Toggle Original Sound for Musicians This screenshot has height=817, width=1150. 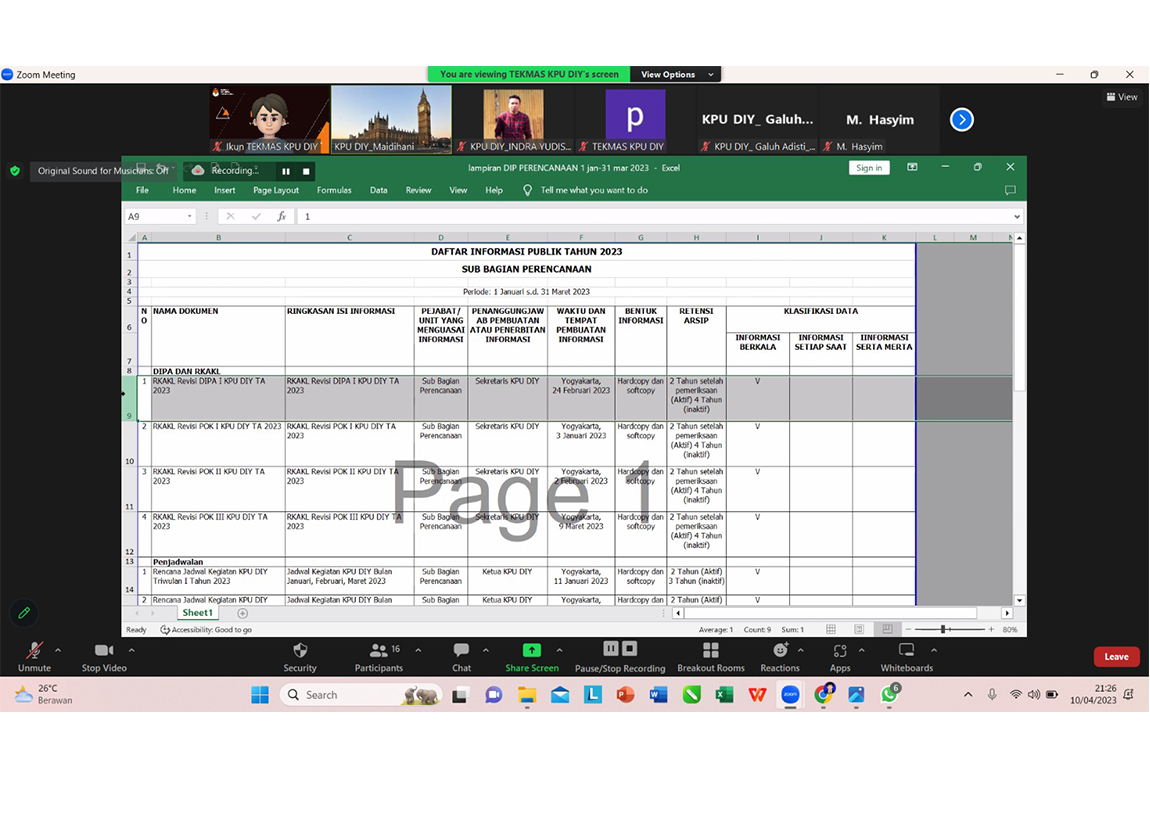pyautogui.click(x=102, y=171)
